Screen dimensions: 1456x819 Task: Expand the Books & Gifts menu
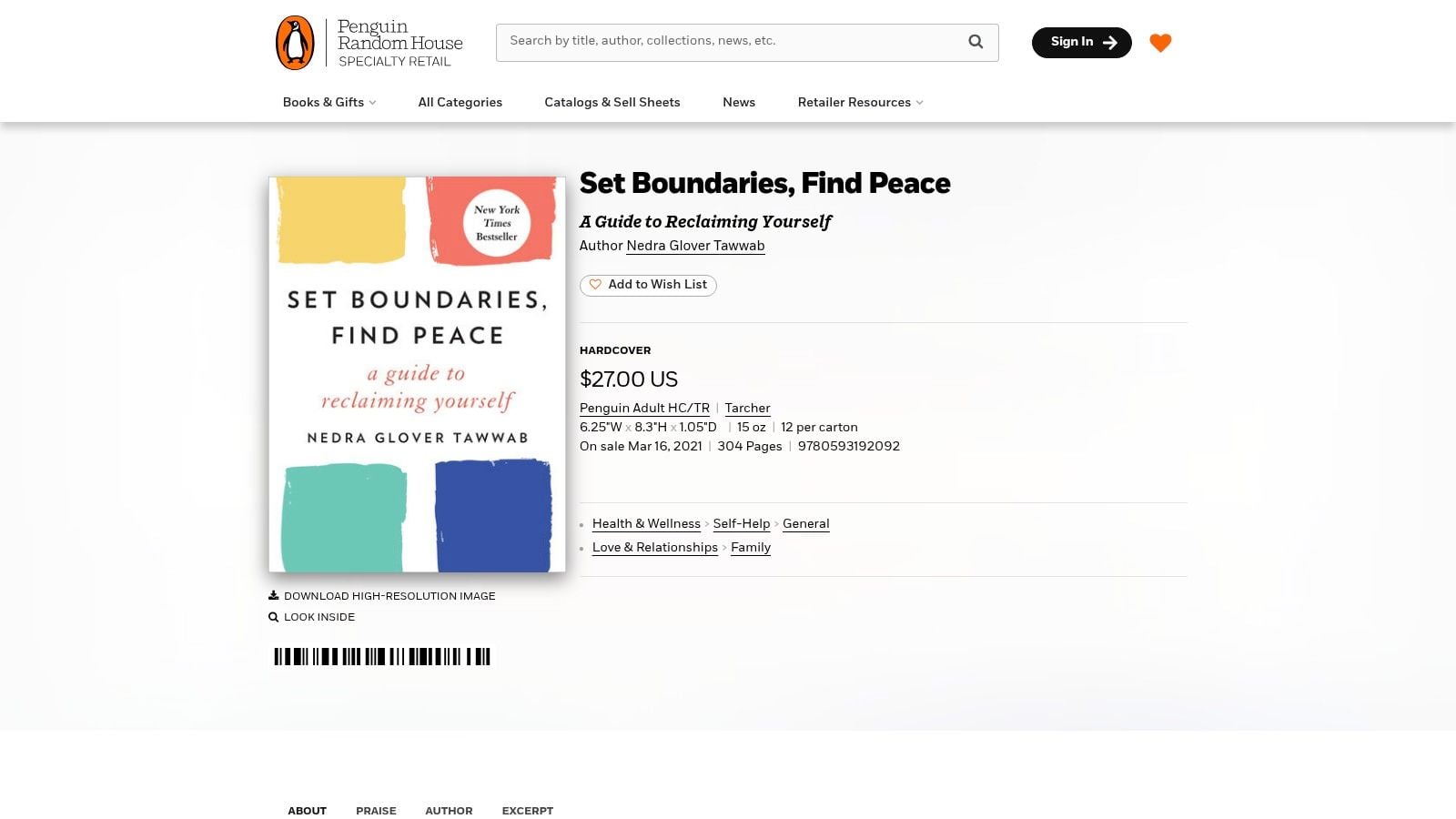tap(329, 103)
